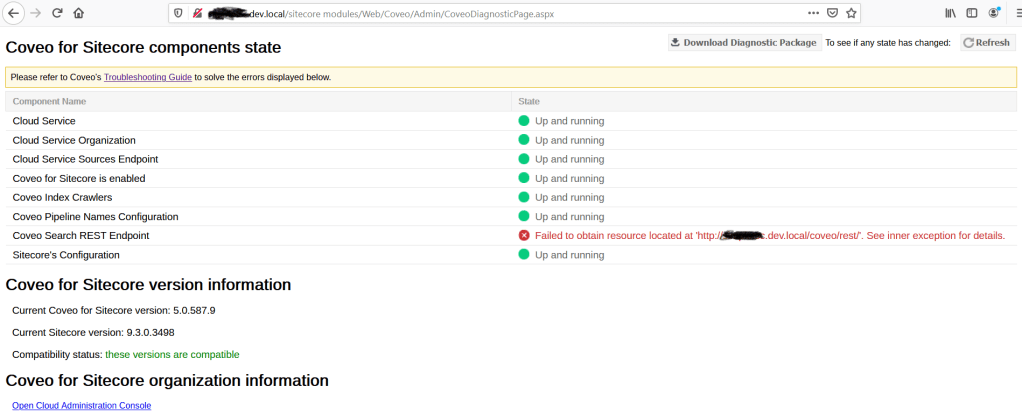
Task: Click green status dot for Coveo is enabled
Action: point(524,177)
